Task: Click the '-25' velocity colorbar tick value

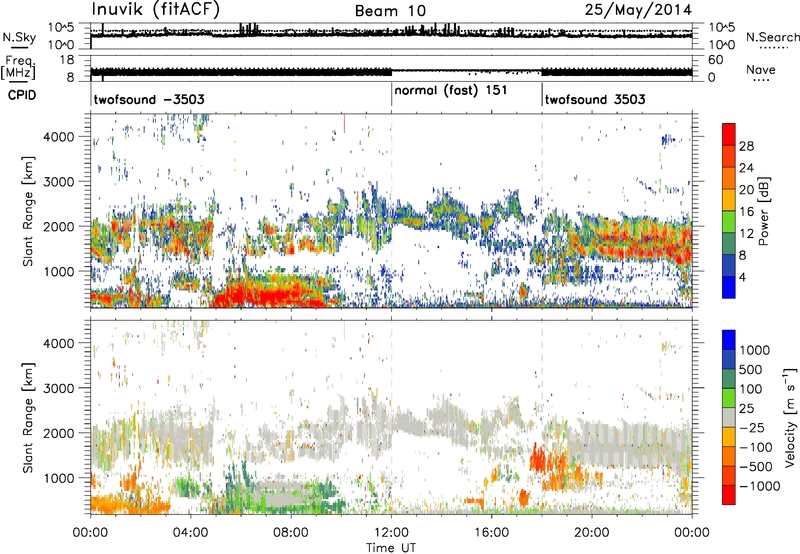Action: pos(755,427)
